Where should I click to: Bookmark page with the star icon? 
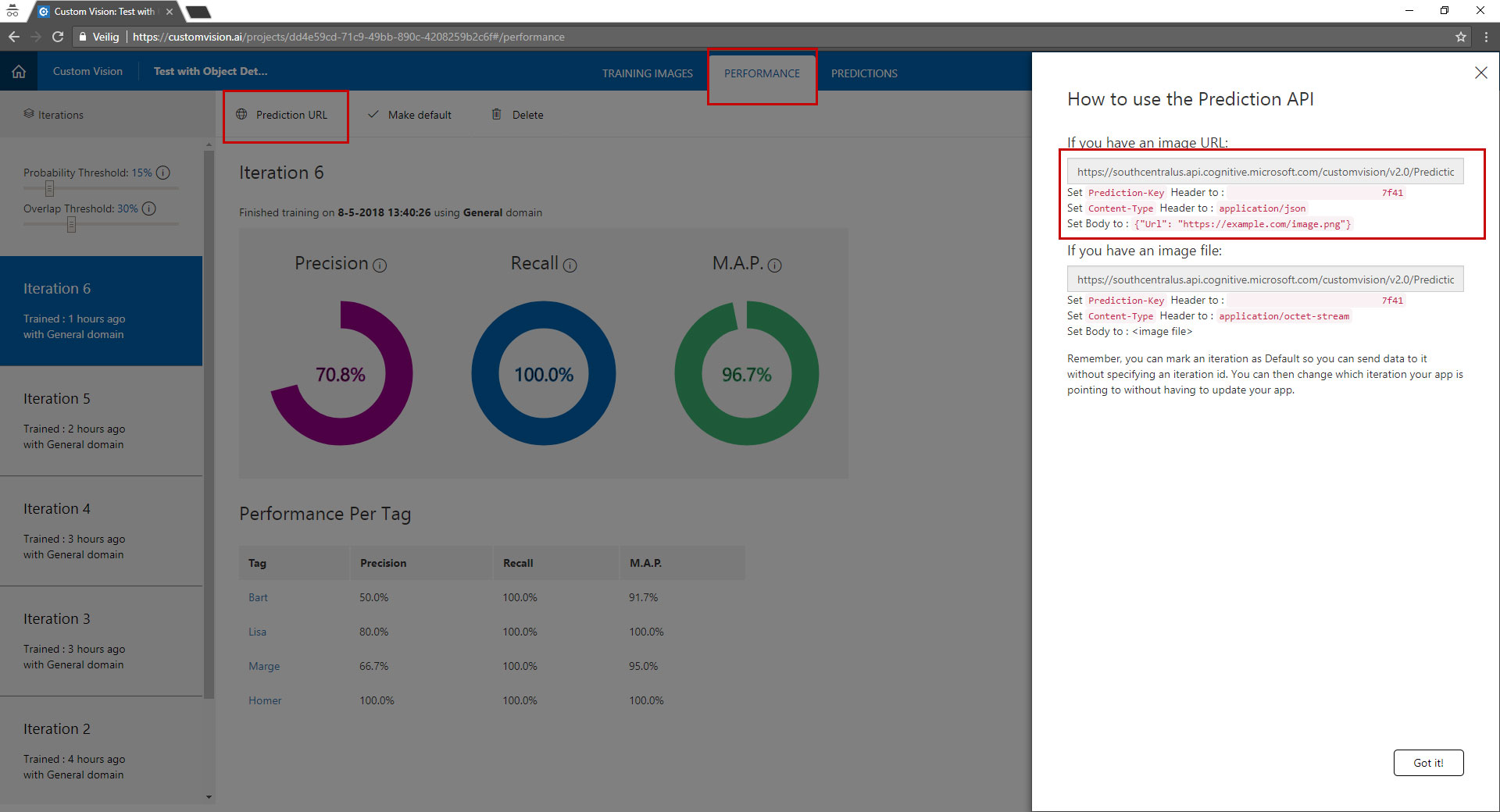tap(1461, 37)
